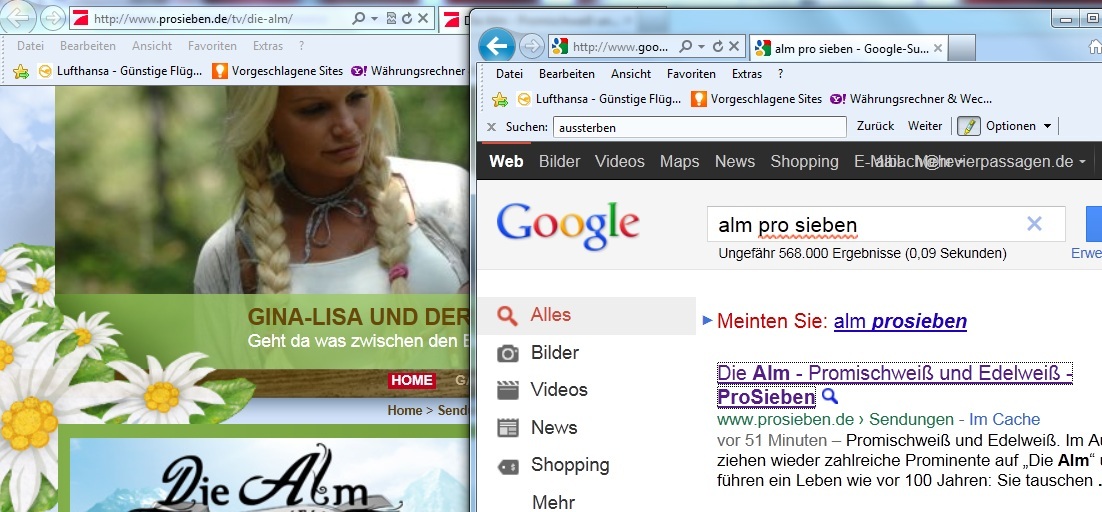This screenshot has width=1102, height=512.
Task: Open the Favoriten menu in the ProSieben window
Action: tap(212, 46)
